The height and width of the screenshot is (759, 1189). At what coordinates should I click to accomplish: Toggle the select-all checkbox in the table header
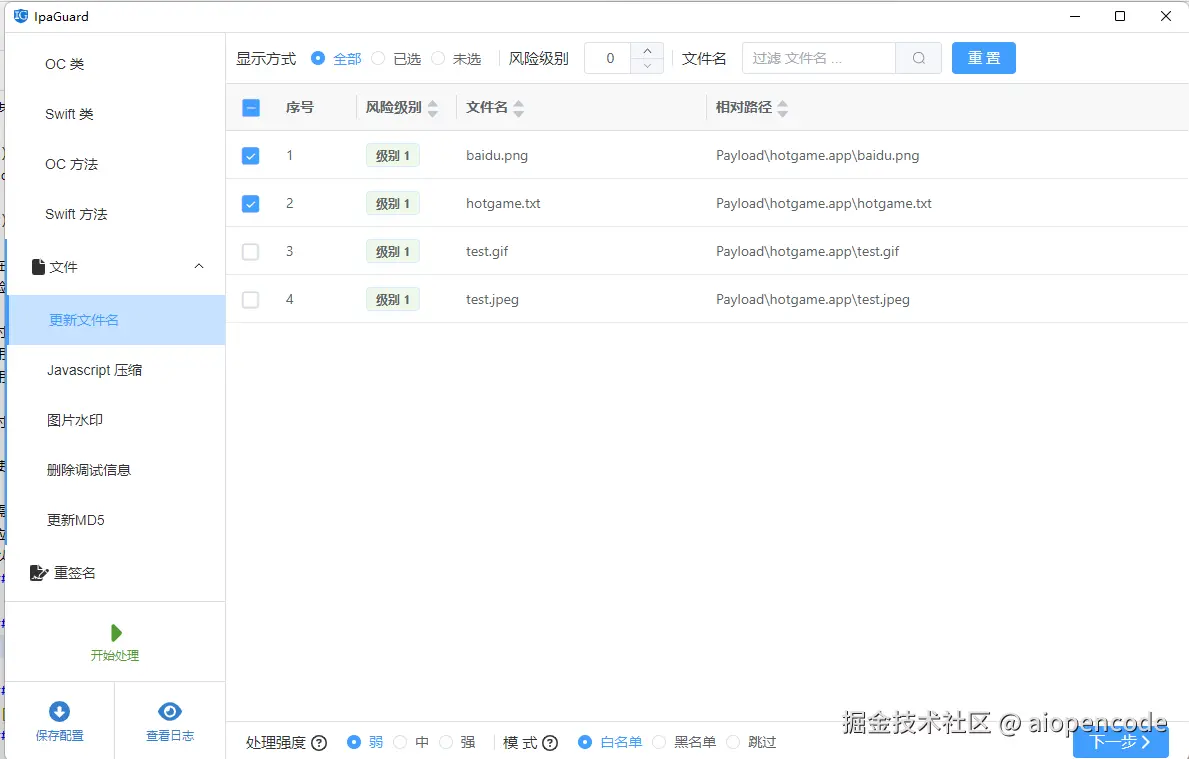(x=250, y=107)
